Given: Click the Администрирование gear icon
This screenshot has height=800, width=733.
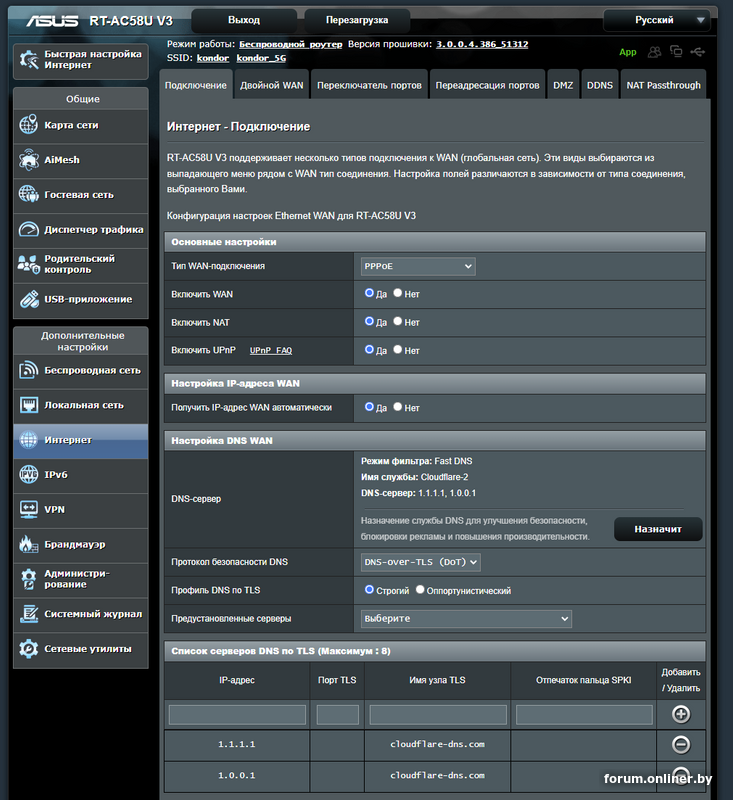Looking at the screenshot, I should (29, 579).
